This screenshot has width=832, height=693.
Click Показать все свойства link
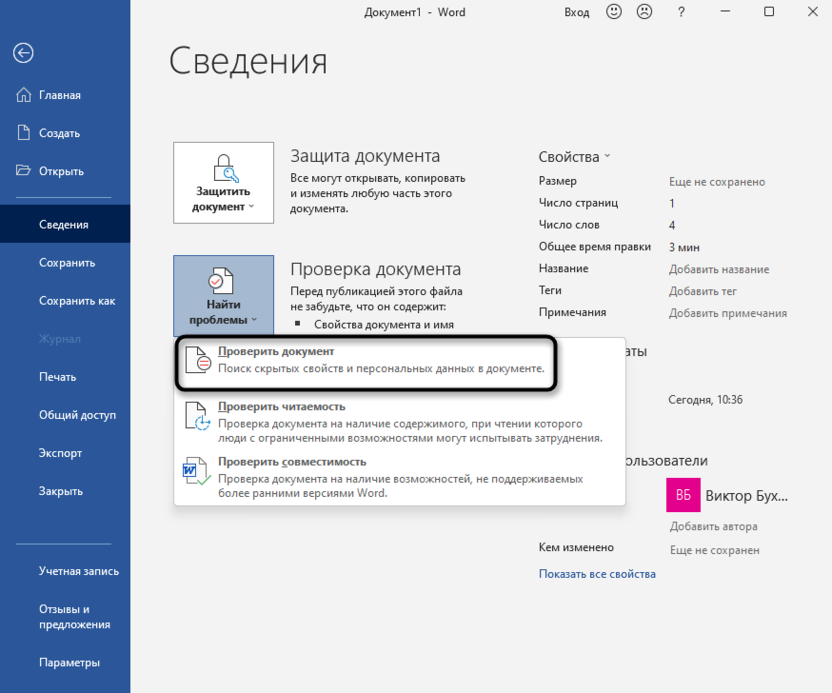[597, 574]
